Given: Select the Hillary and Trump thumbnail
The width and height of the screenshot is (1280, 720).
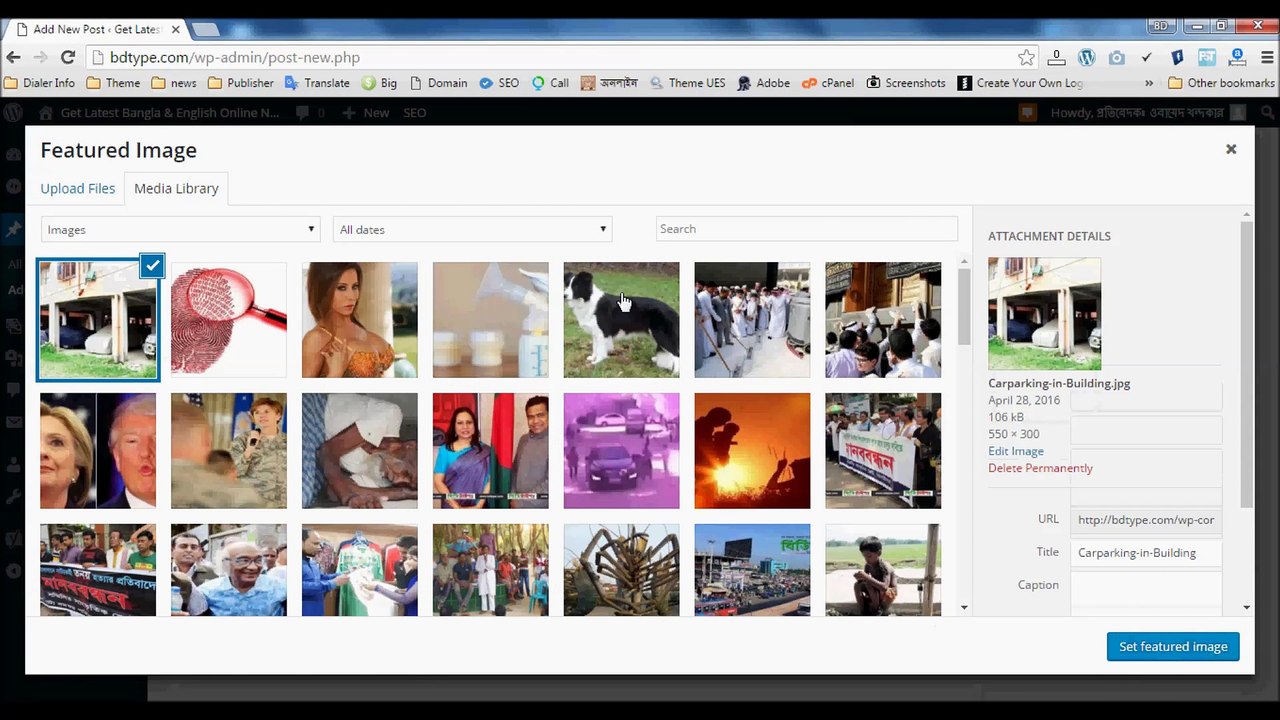Looking at the screenshot, I should (98, 451).
